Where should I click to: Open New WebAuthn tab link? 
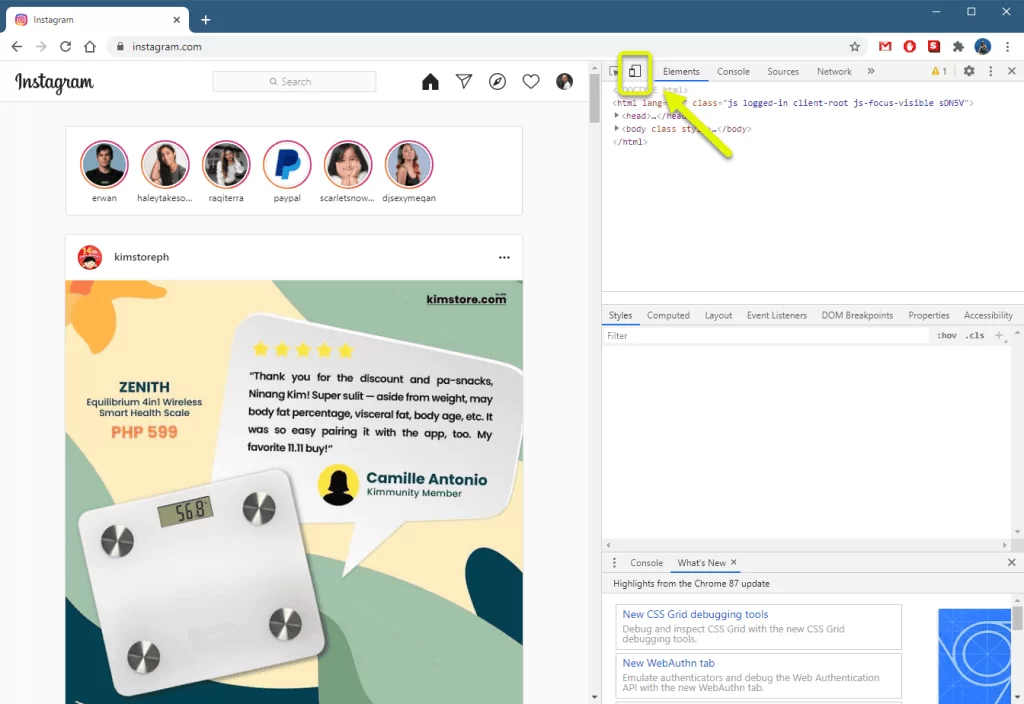tap(668, 664)
